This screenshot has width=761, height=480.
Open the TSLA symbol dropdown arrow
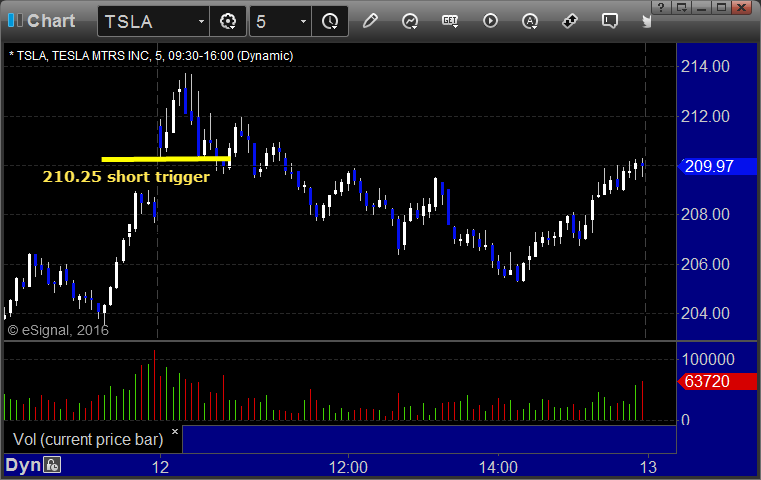(x=201, y=21)
